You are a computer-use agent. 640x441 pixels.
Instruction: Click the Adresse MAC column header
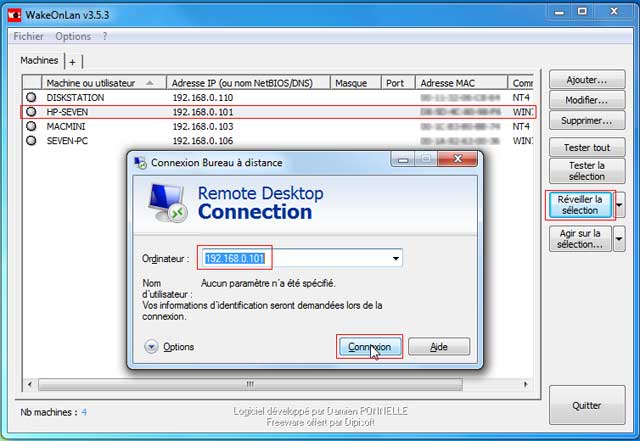[461, 83]
